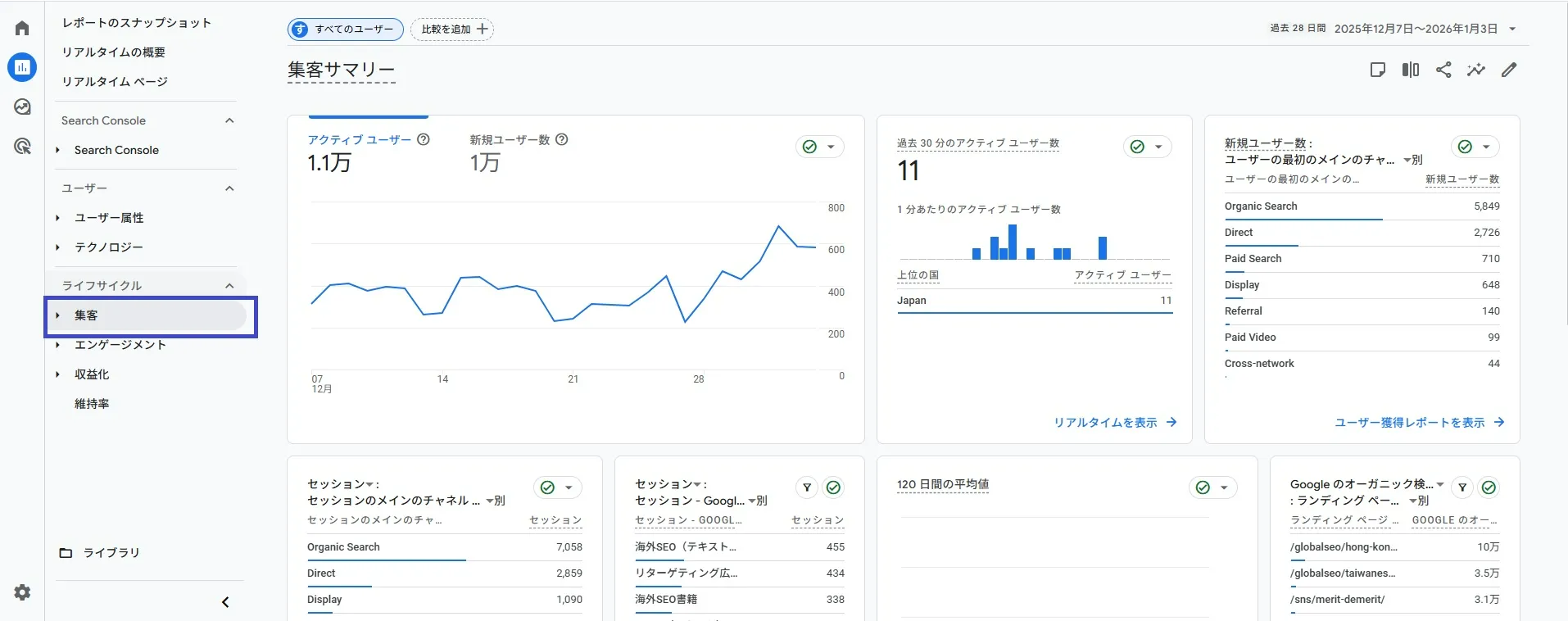Image resolution: width=1568 pixels, height=621 pixels.
Task: Open status dropdown on 新規ユーザー数 card
Action: point(1475,147)
